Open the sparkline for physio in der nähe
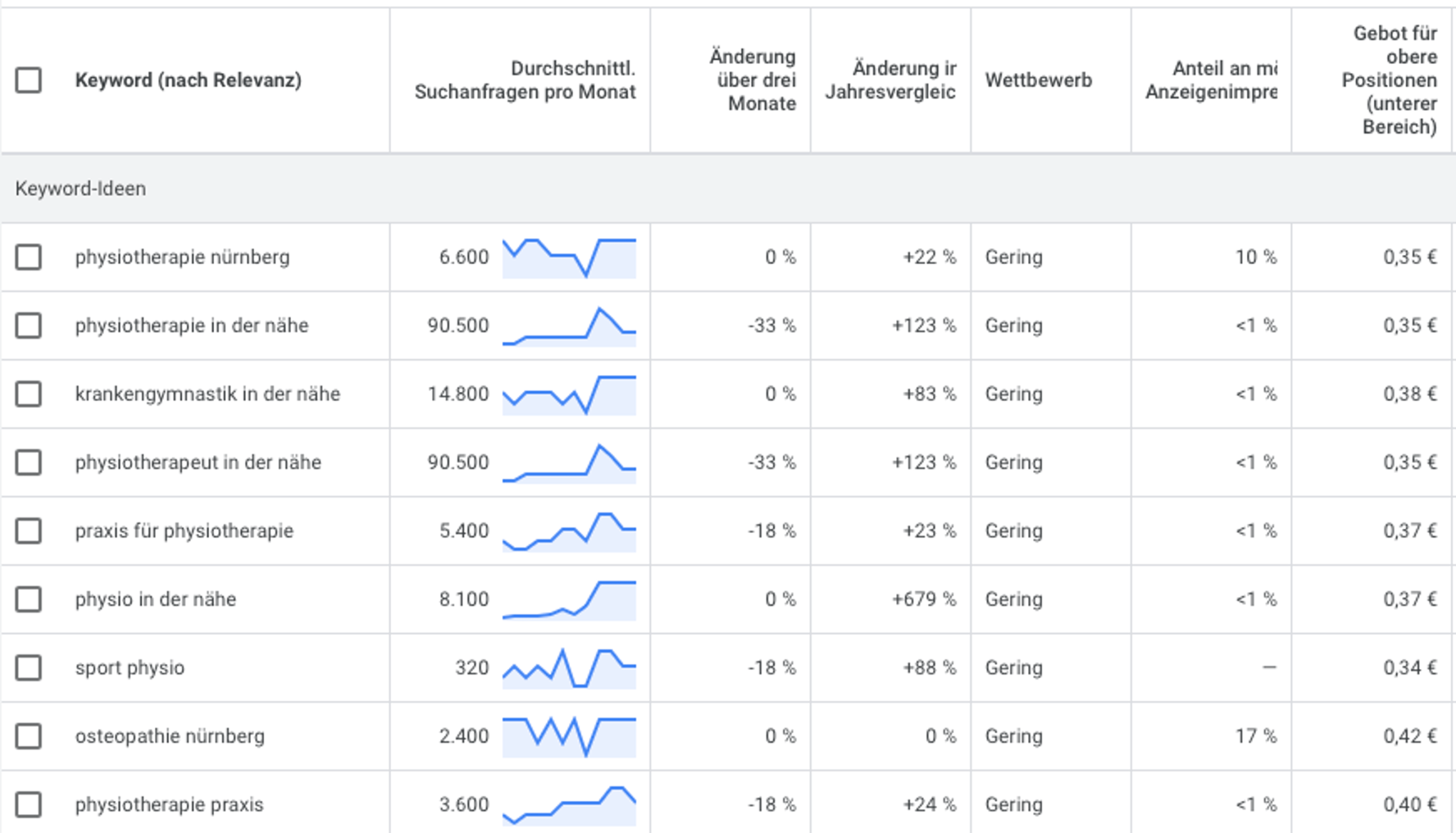Image resolution: width=1456 pixels, height=833 pixels. point(569,600)
